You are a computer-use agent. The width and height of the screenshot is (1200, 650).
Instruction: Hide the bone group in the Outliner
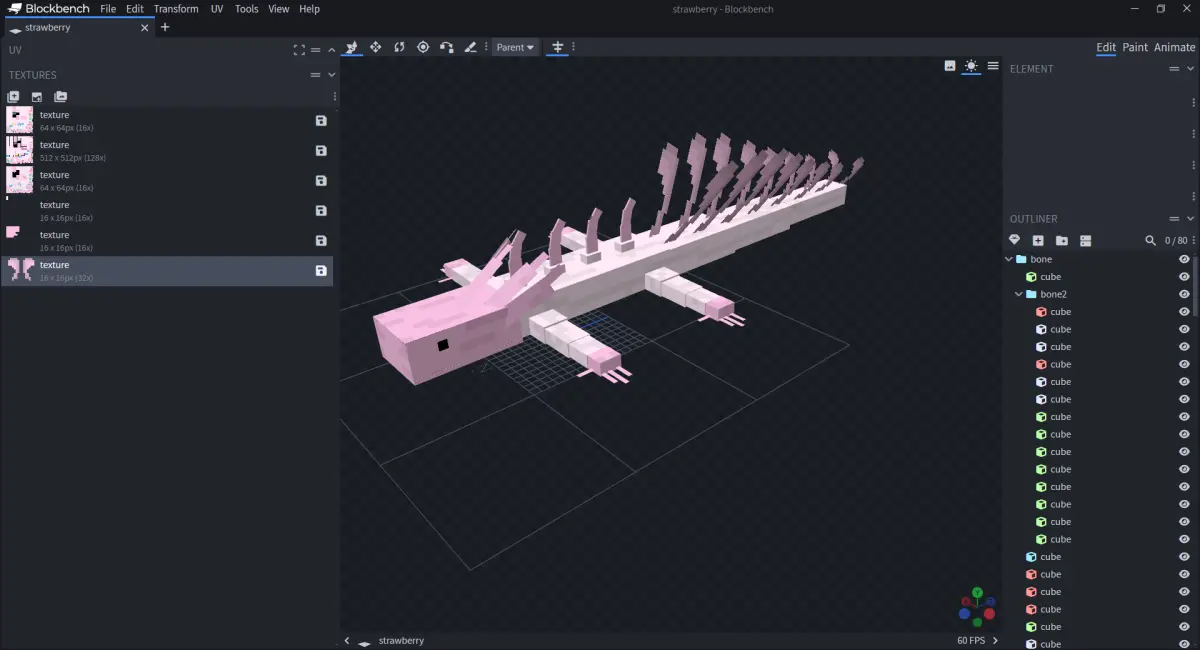pyautogui.click(x=1184, y=259)
